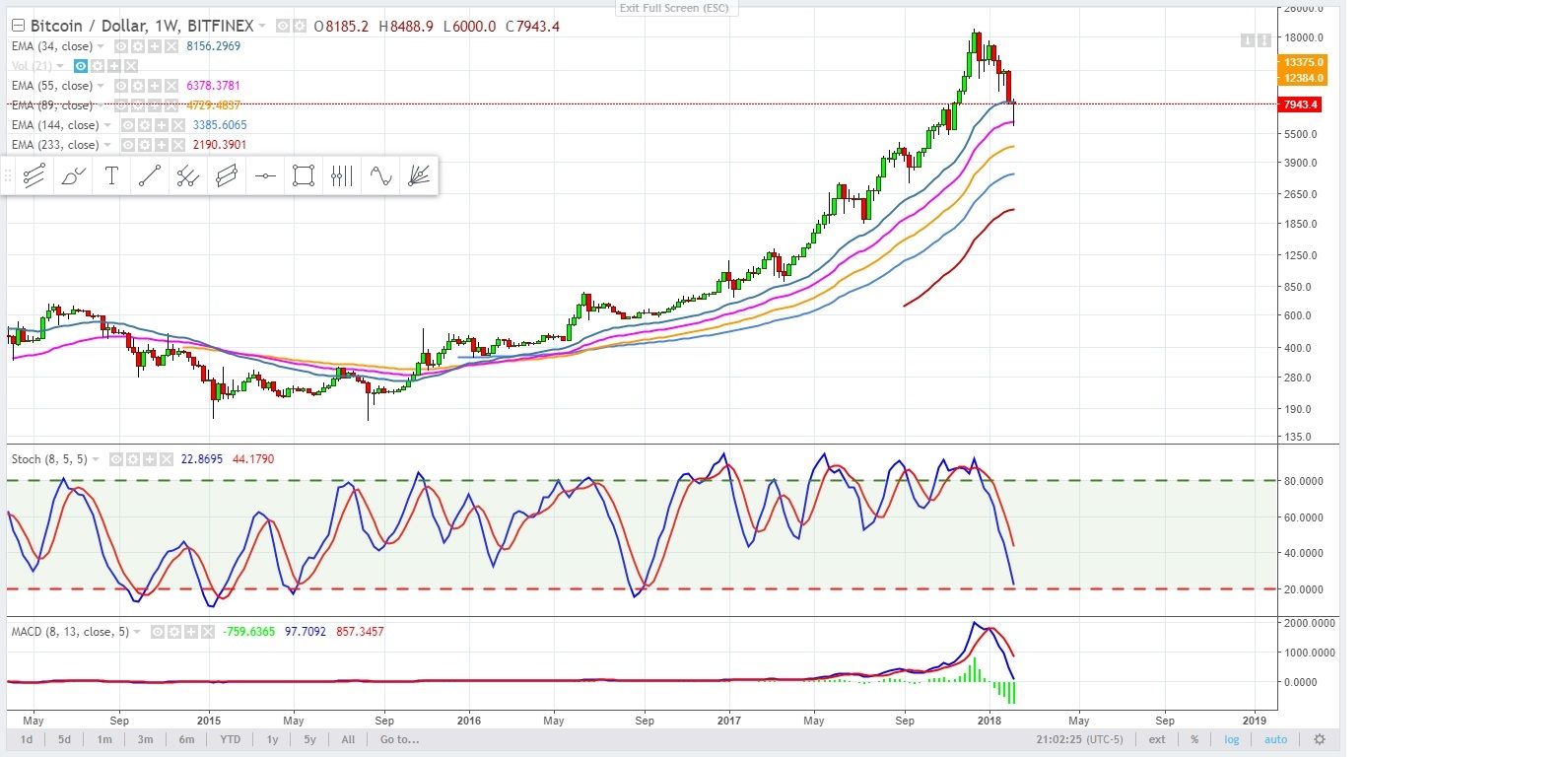Set chart range to 5d
Viewport: 1568px width, 757px height.
(64, 739)
